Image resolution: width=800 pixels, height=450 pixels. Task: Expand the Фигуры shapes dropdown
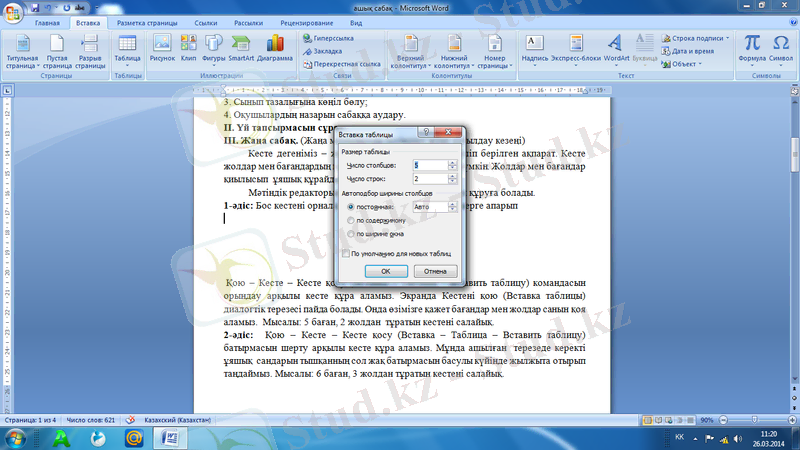tap(212, 46)
